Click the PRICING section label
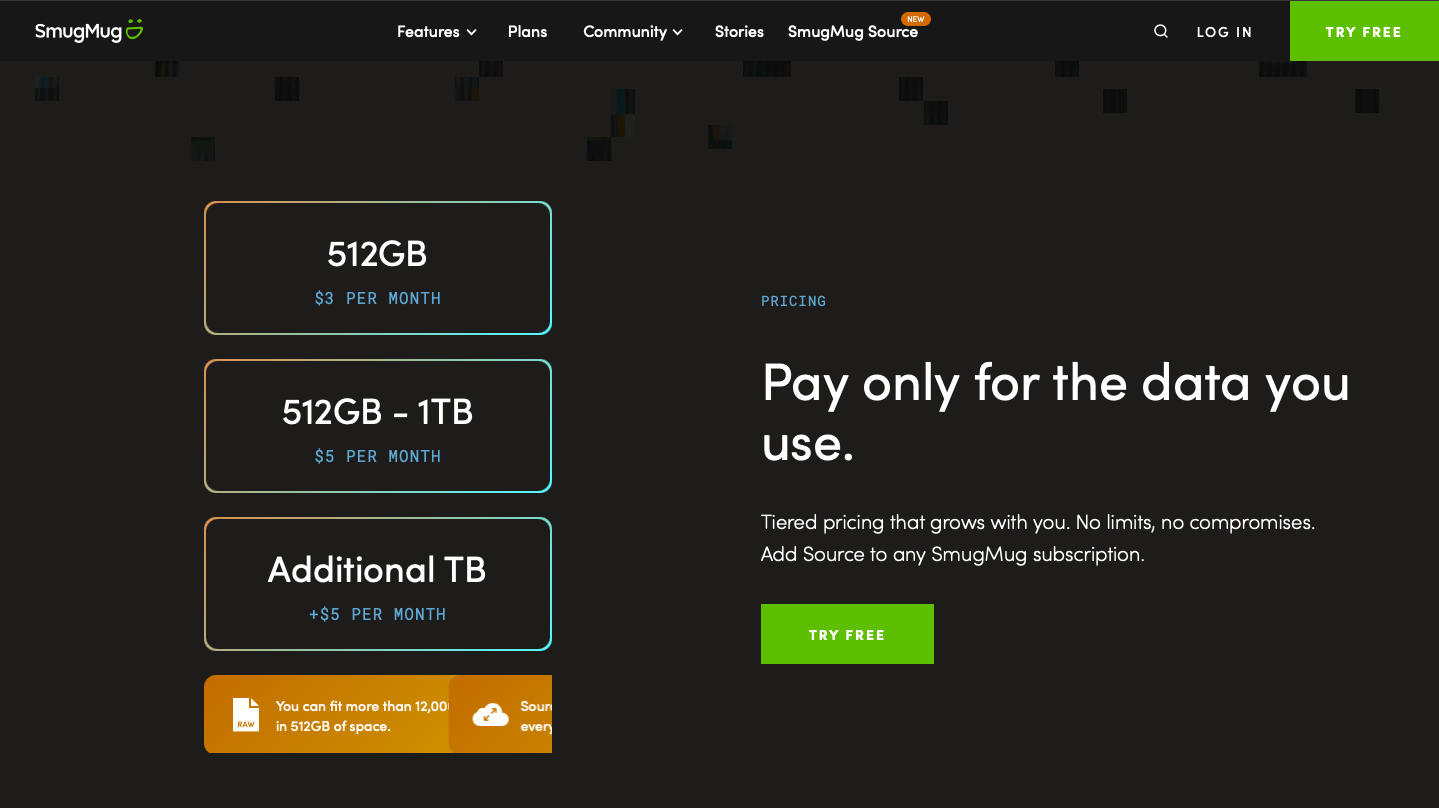The image size is (1439, 808). [x=793, y=301]
